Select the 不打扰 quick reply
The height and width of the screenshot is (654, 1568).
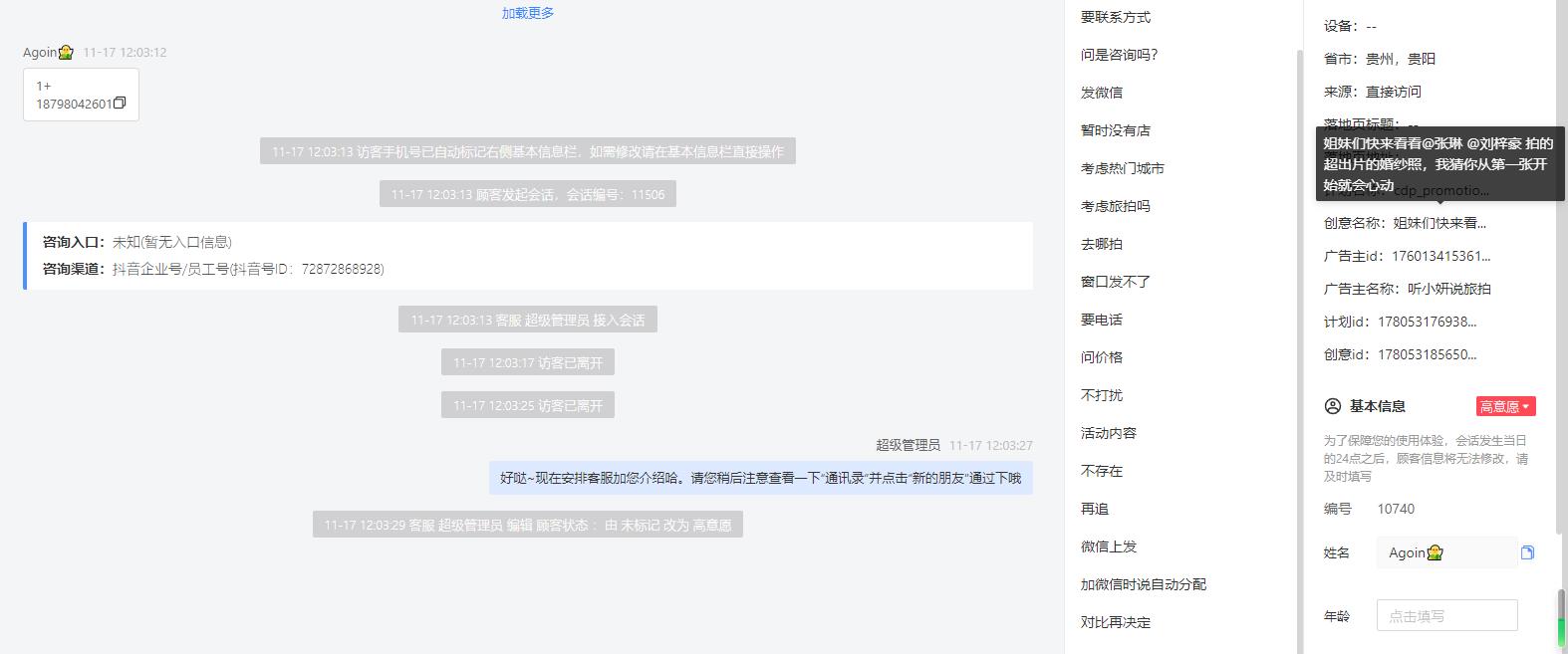point(1102,395)
